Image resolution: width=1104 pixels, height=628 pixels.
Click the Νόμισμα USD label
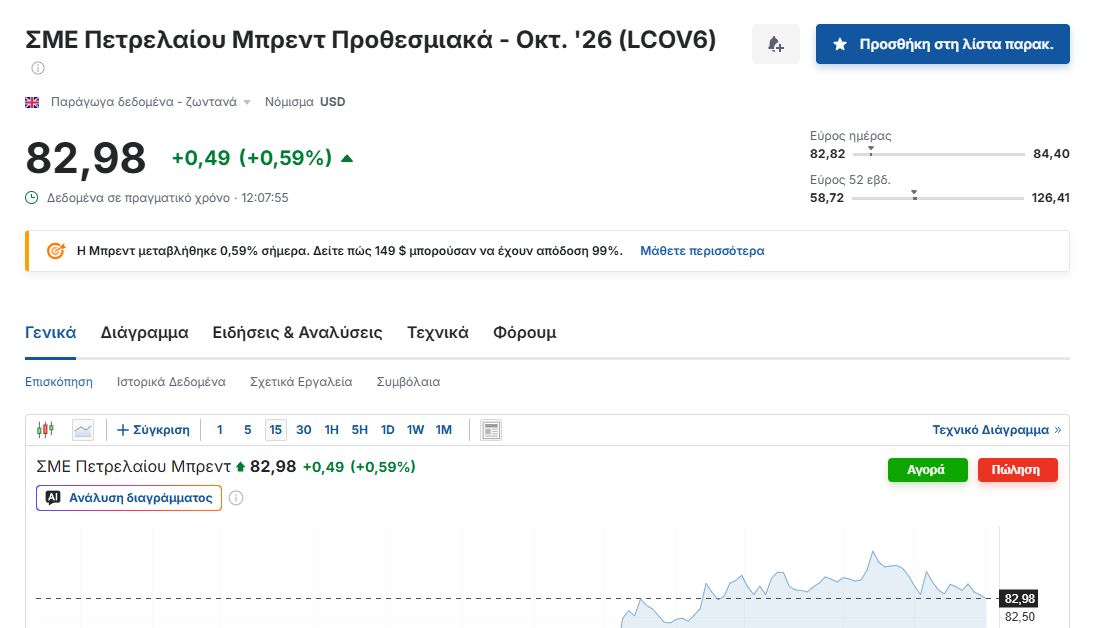(305, 102)
